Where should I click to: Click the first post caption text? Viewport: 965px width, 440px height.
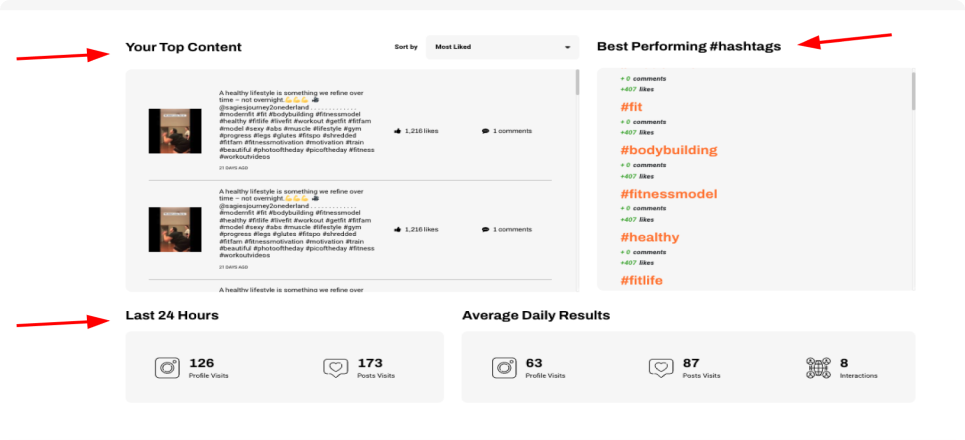[x=296, y=125]
